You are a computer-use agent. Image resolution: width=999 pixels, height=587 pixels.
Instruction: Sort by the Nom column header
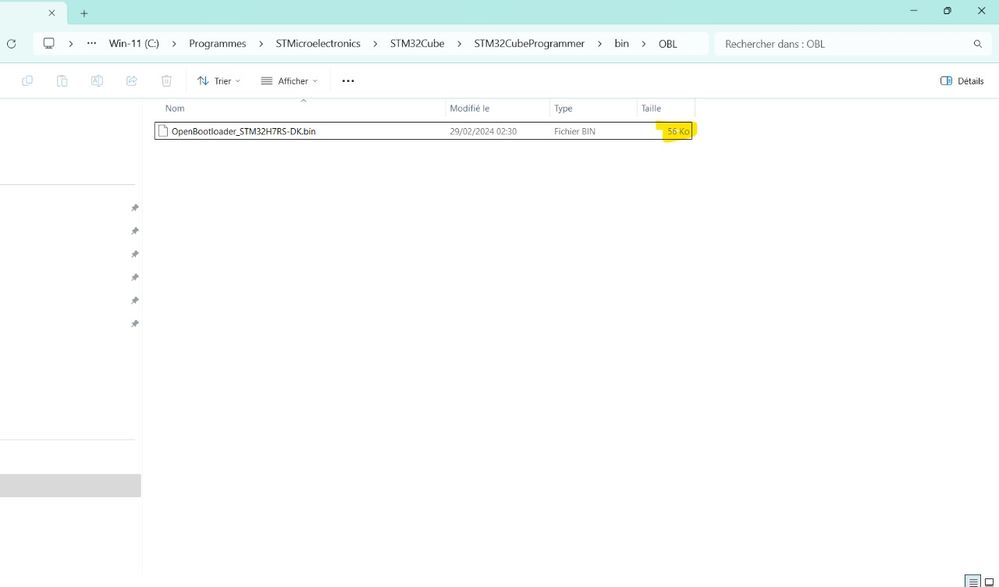point(299,108)
